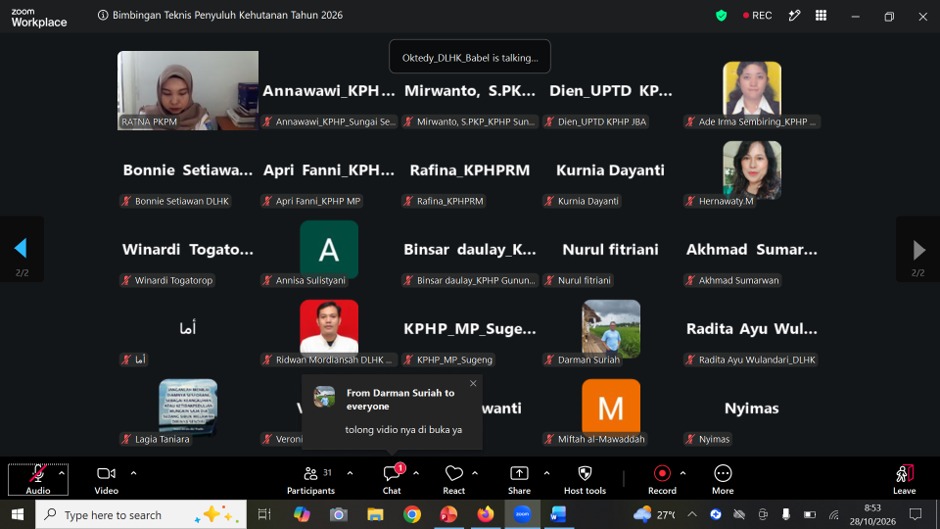Expand Participants options caret
Screen dimensions: 940x529
tap(350, 473)
